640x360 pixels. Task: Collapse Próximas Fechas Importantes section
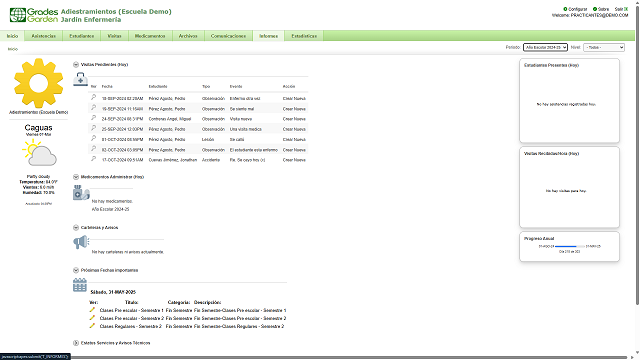[x=76, y=270]
